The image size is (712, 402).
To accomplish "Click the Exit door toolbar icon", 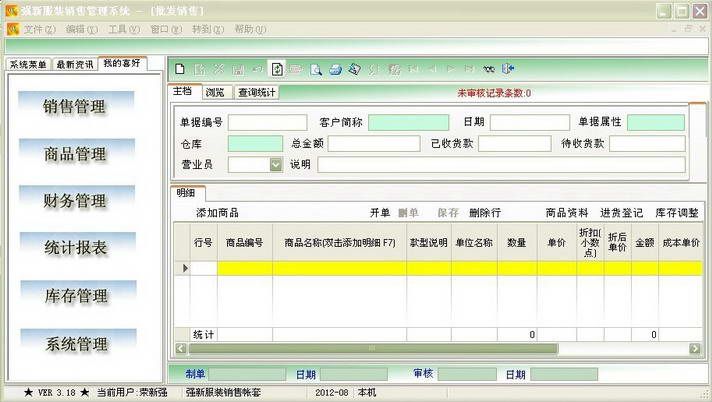I will click(x=508, y=69).
